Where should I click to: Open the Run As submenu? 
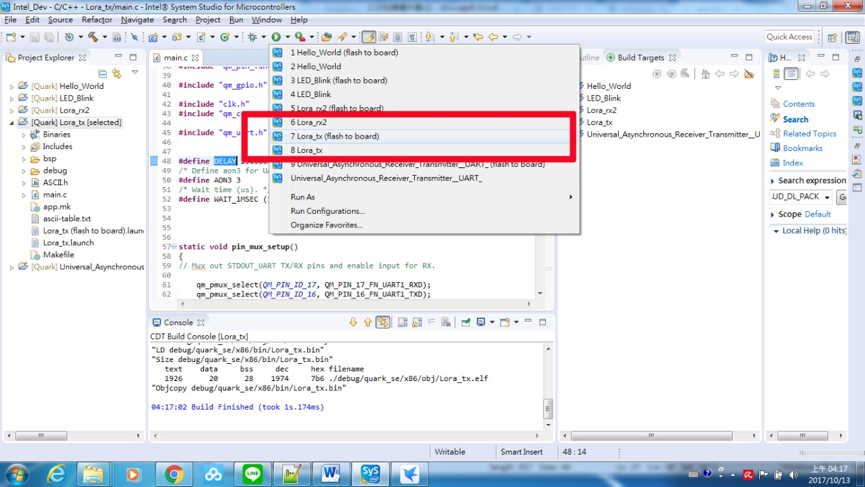pyautogui.click(x=424, y=197)
